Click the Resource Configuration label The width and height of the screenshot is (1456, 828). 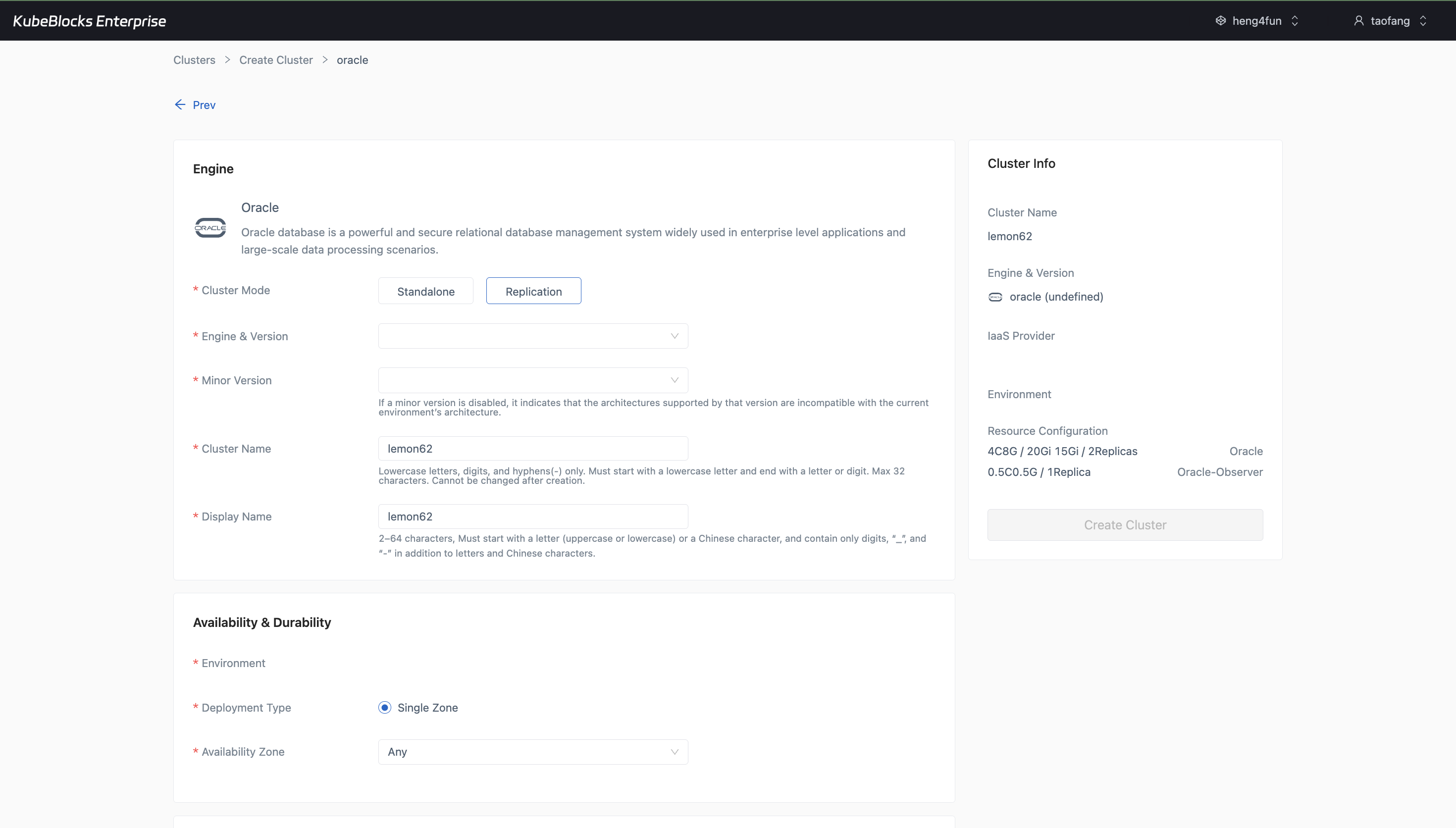(x=1048, y=431)
